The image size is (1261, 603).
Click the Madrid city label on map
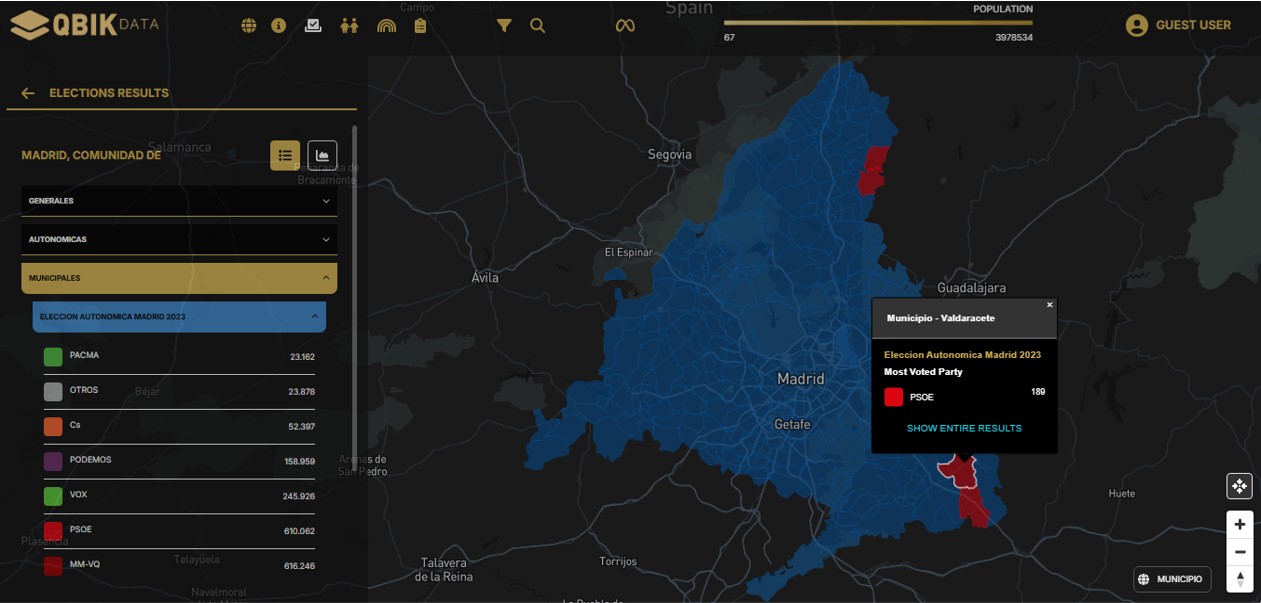[x=801, y=379]
